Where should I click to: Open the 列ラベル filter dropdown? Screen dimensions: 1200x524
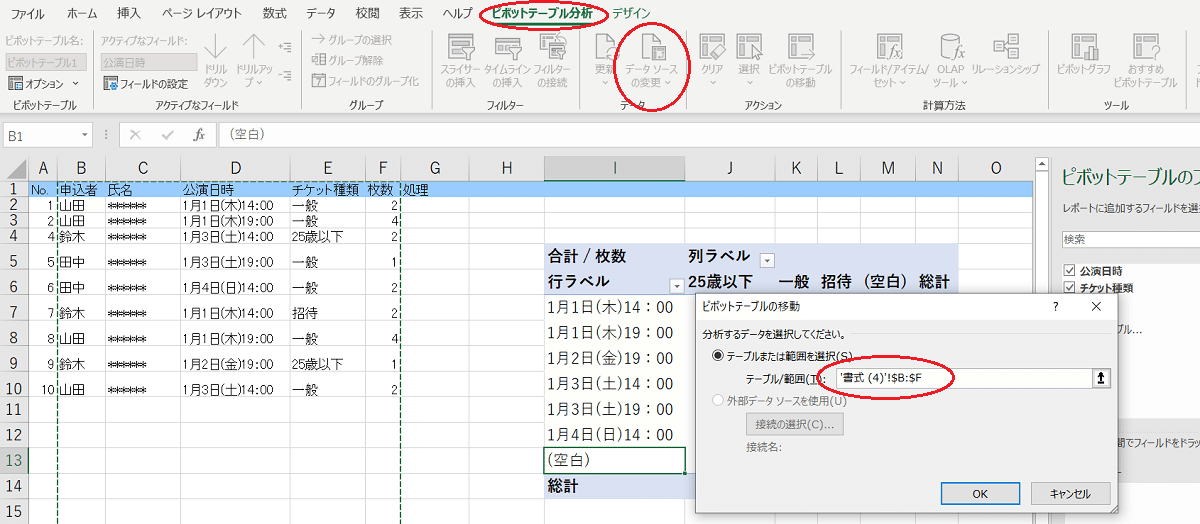767,260
